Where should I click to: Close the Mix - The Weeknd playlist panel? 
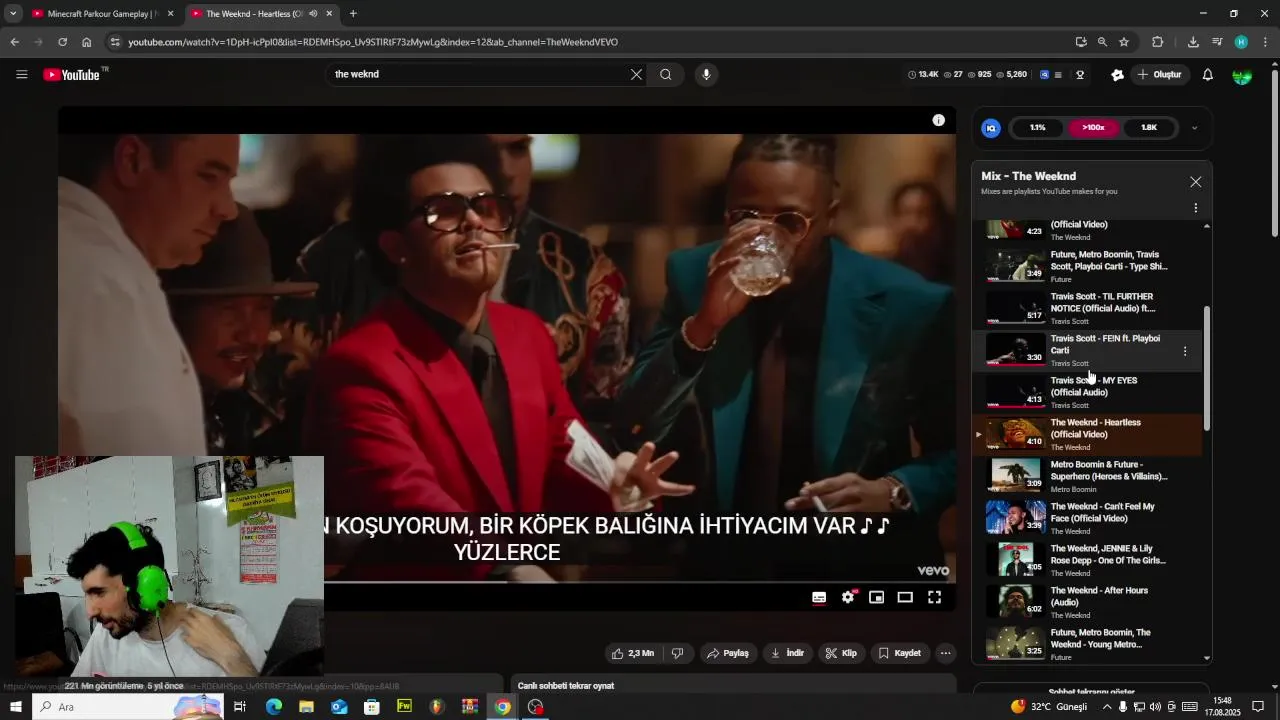(x=1195, y=182)
